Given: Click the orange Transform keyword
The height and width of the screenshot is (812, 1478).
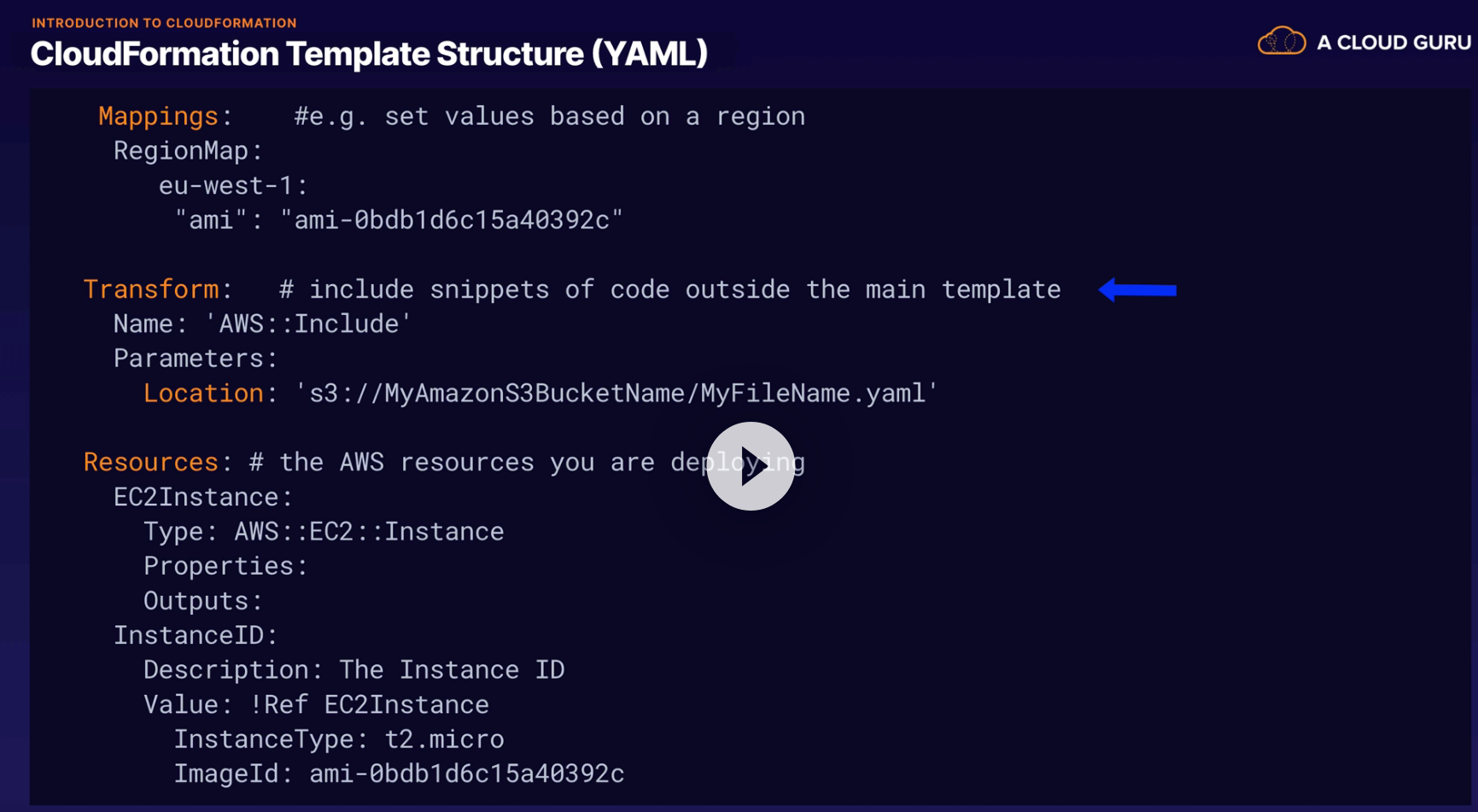Looking at the screenshot, I should pos(151,289).
